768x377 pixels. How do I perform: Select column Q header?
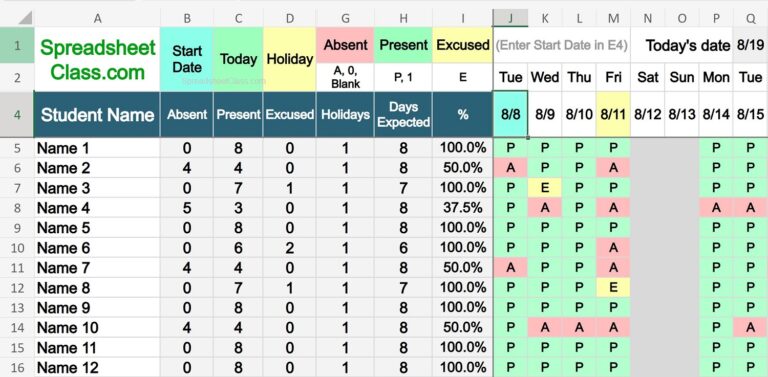point(750,18)
